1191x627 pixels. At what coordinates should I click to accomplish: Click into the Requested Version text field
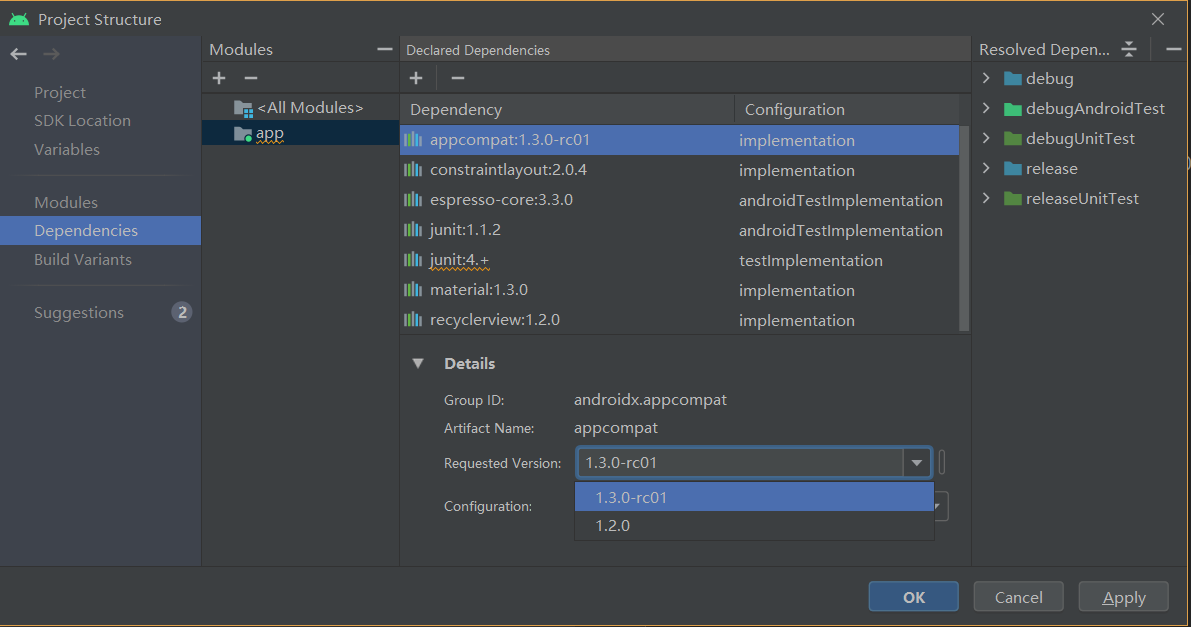[740, 463]
